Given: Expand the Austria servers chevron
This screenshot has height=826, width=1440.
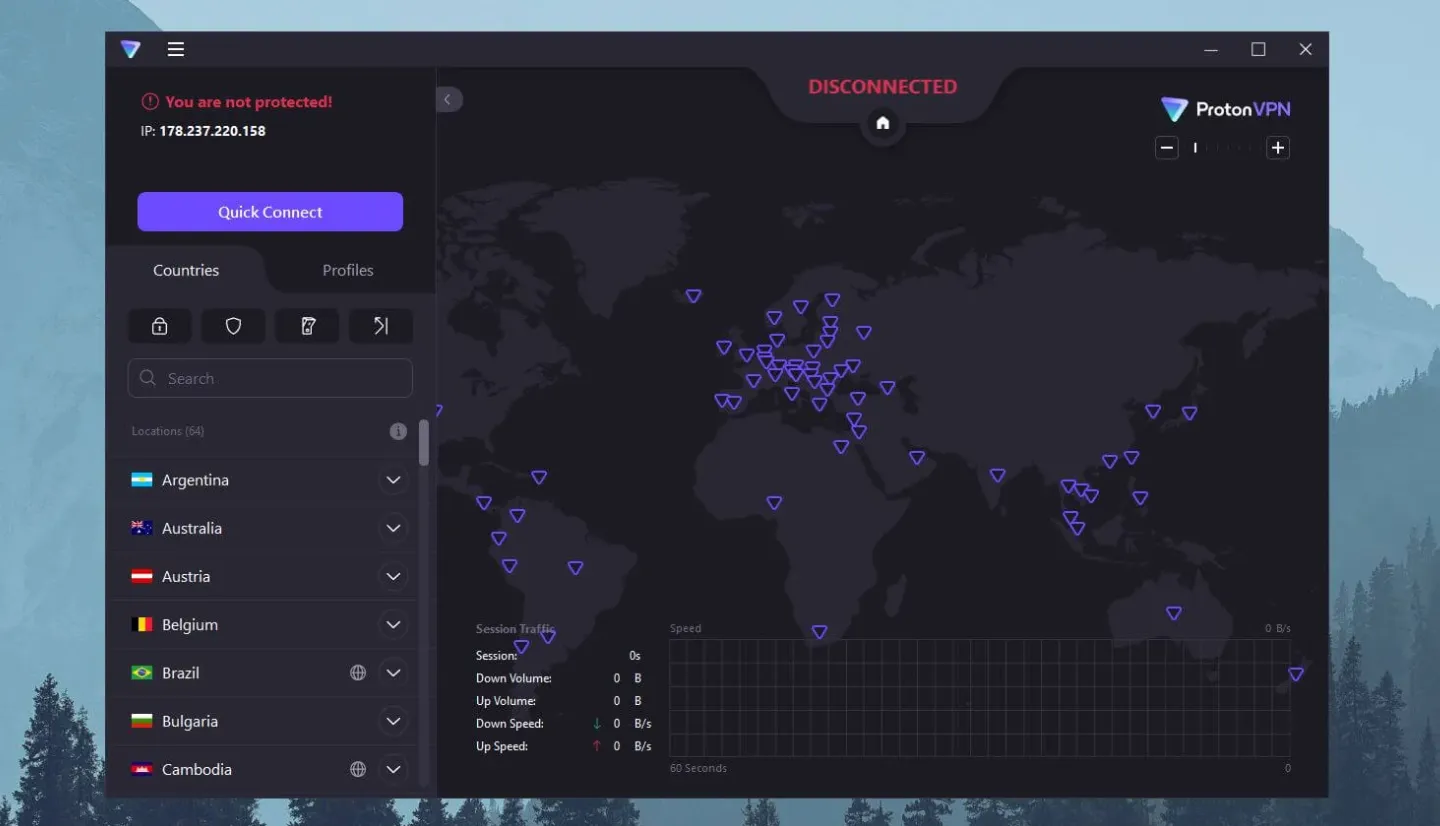Looking at the screenshot, I should point(393,576).
